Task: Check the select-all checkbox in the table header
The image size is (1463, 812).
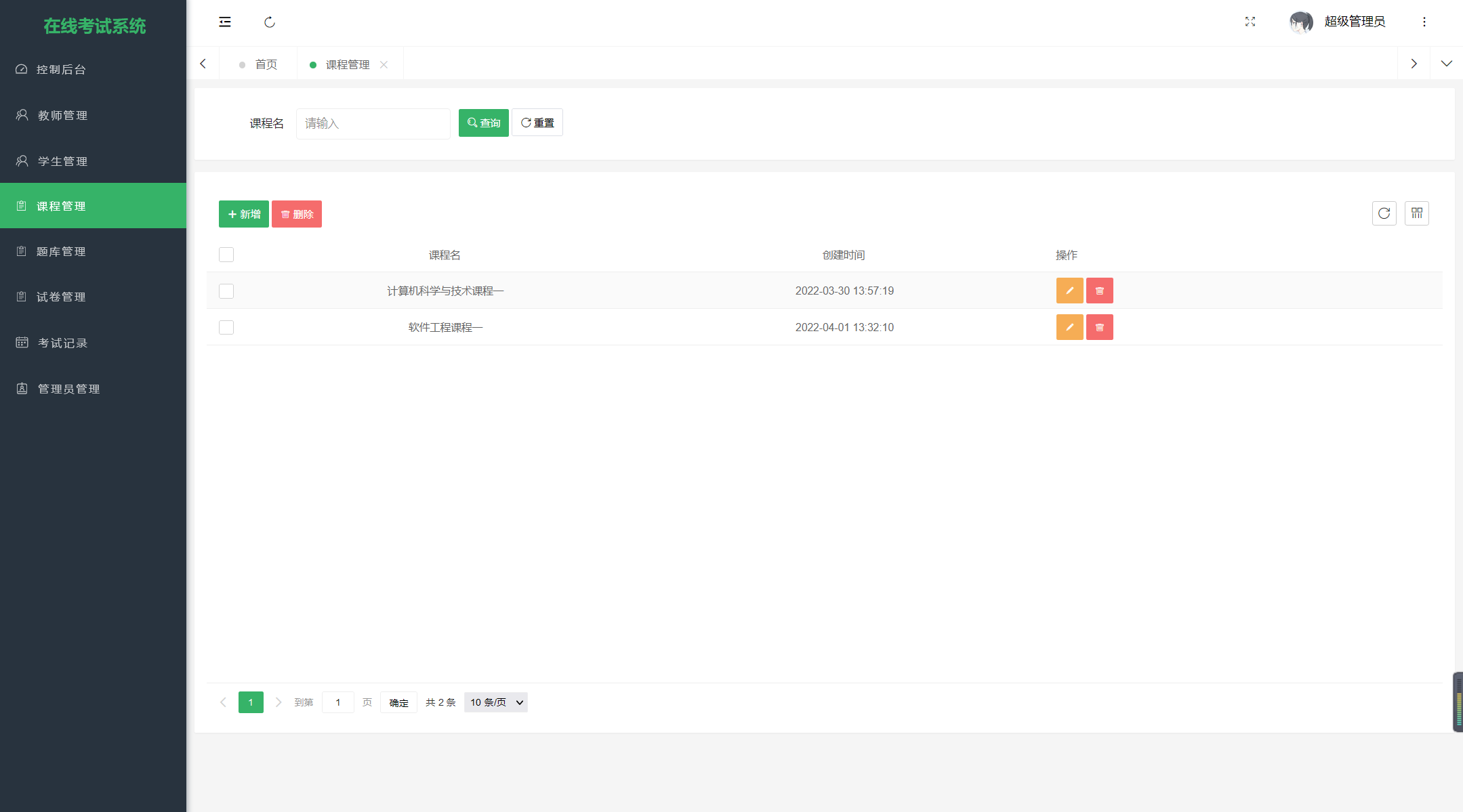Action: pyautogui.click(x=226, y=255)
